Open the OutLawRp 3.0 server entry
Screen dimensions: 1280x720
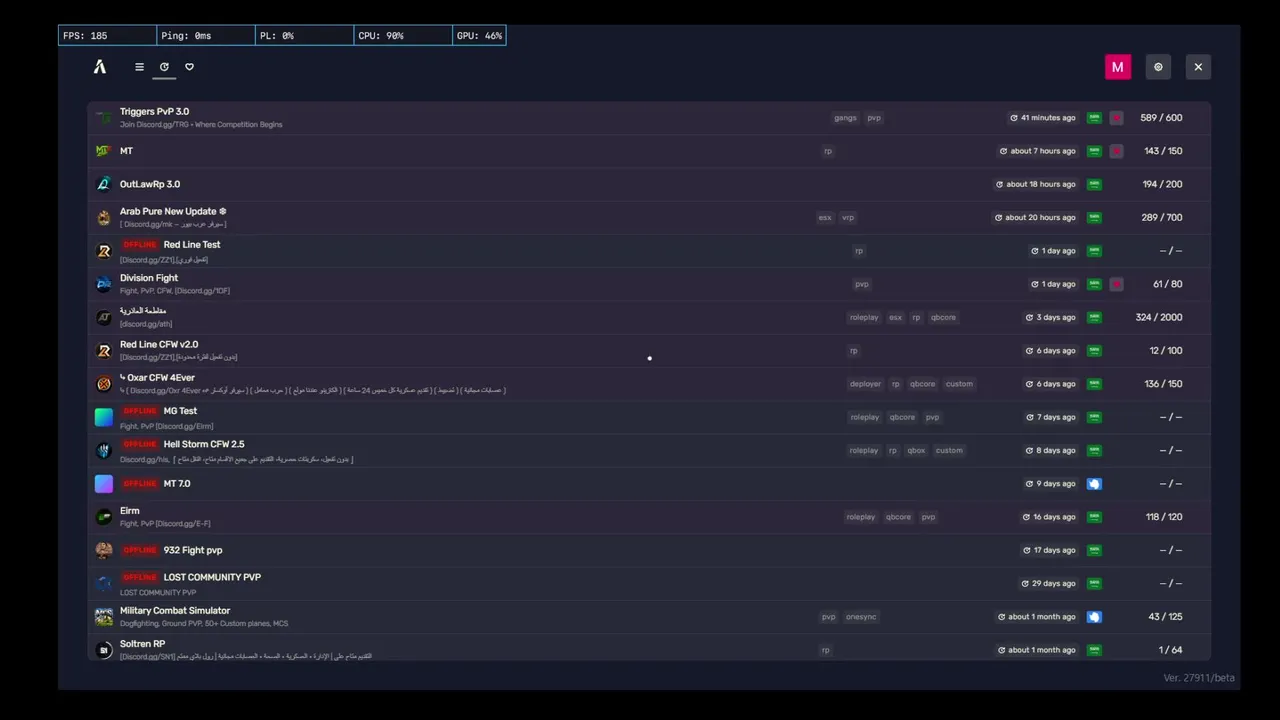pyautogui.click(x=649, y=184)
